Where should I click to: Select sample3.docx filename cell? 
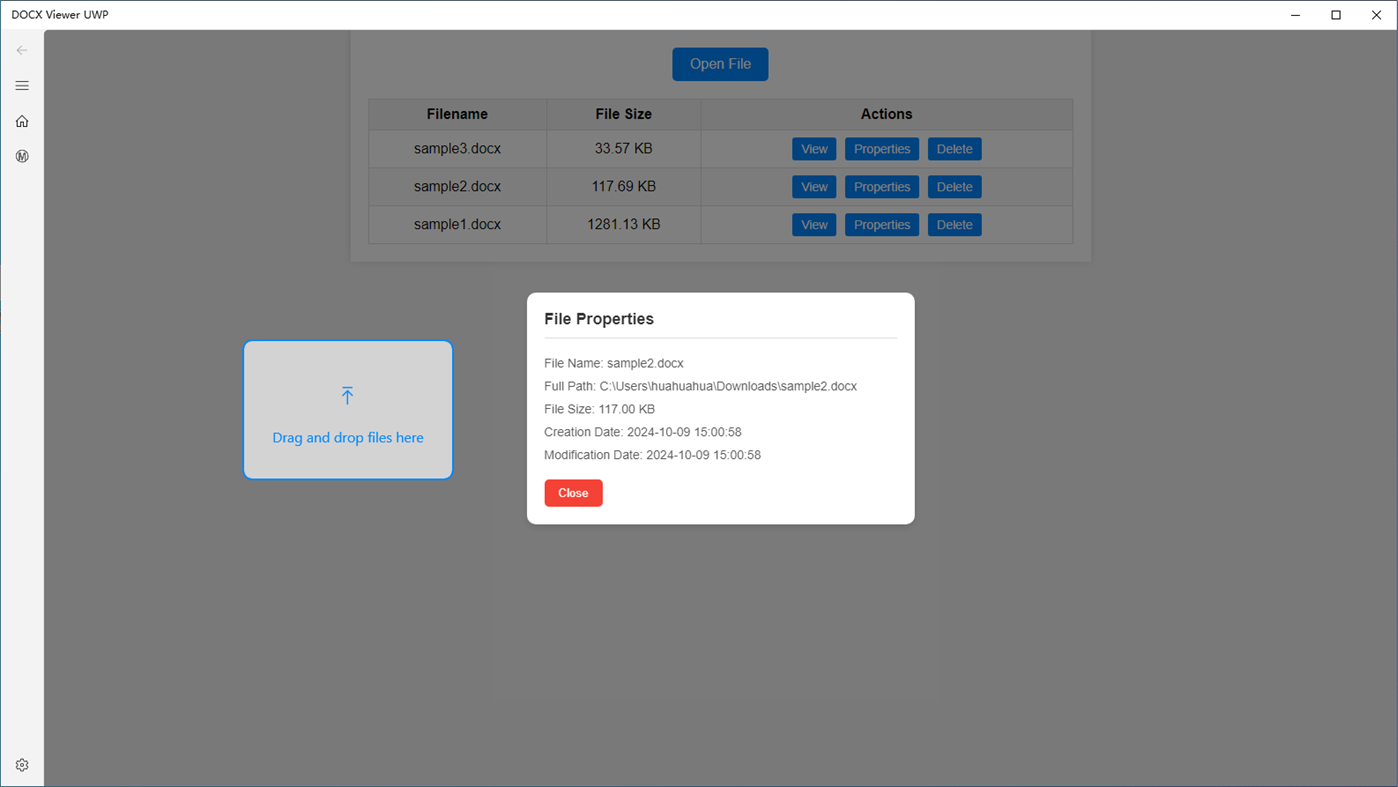(x=457, y=149)
